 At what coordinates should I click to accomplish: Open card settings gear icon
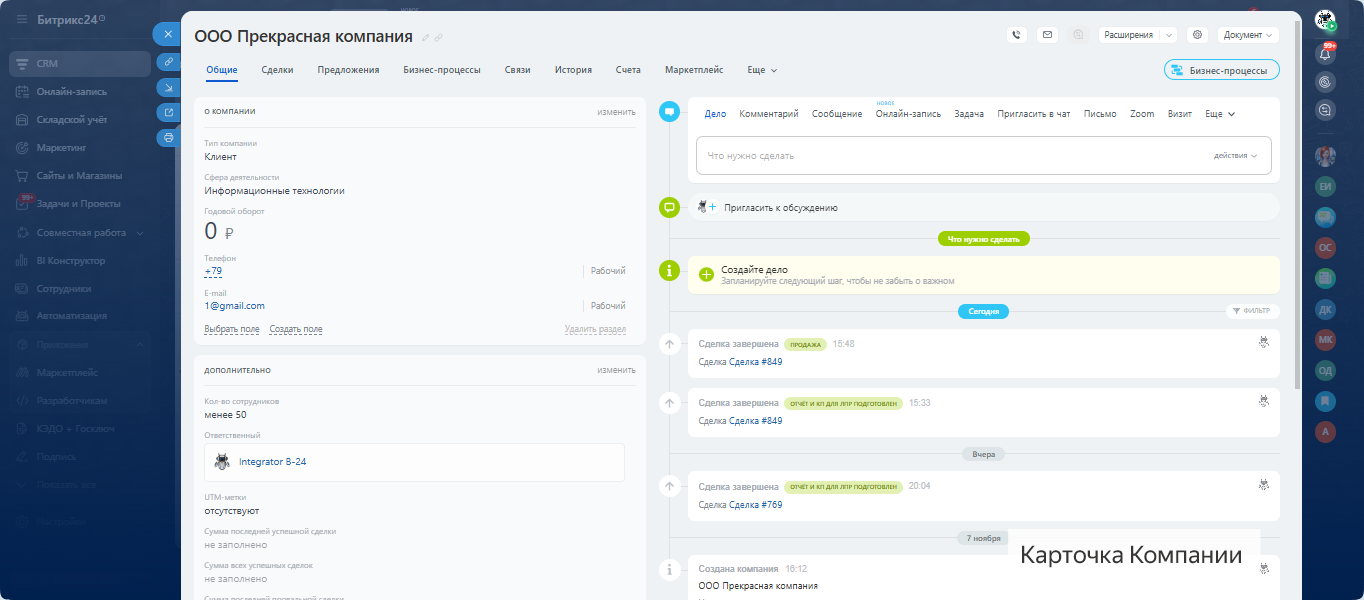(1197, 35)
